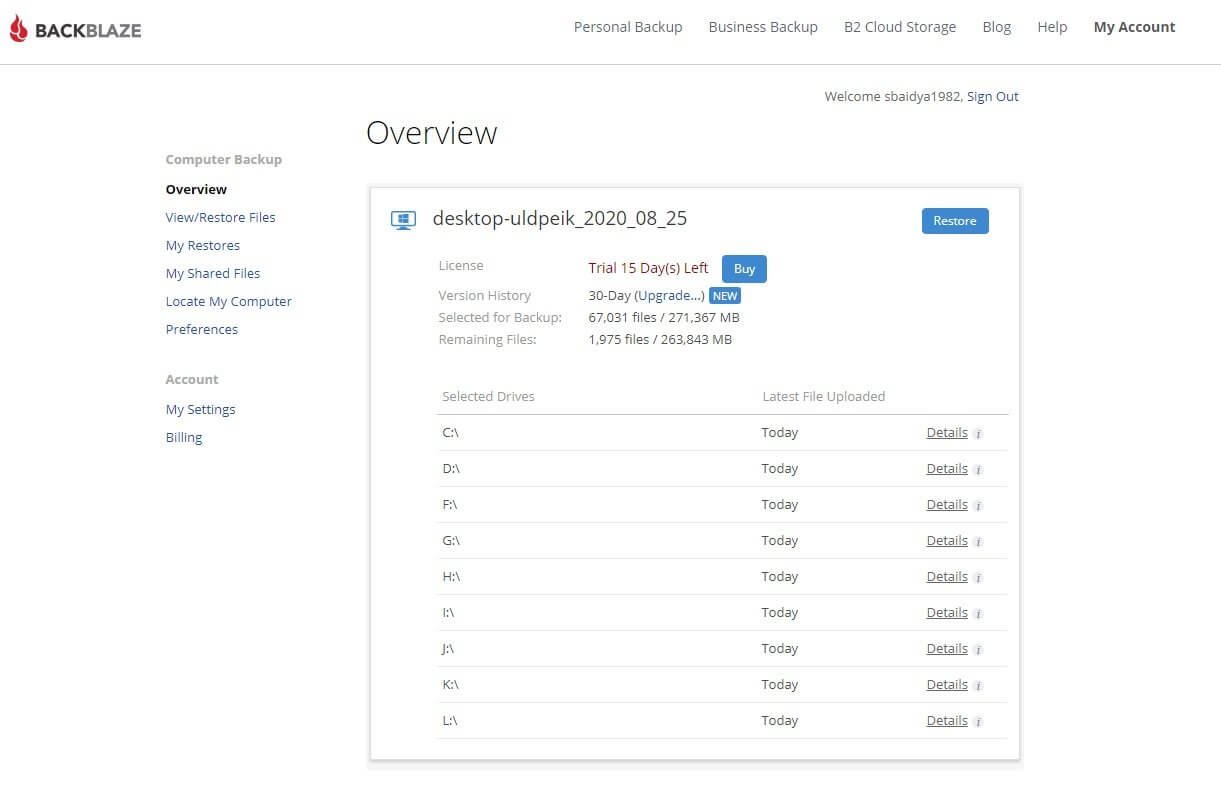Open Personal Backup in the top navigation
Screen dimensions: 1221x808
point(628,27)
